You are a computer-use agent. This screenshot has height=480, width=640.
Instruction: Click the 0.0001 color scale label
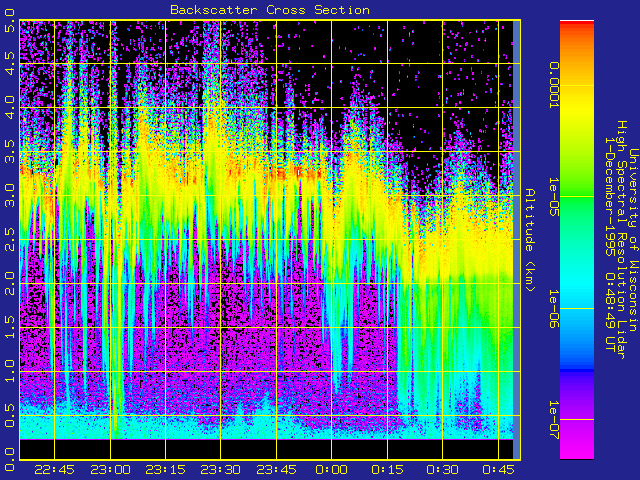point(553,85)
